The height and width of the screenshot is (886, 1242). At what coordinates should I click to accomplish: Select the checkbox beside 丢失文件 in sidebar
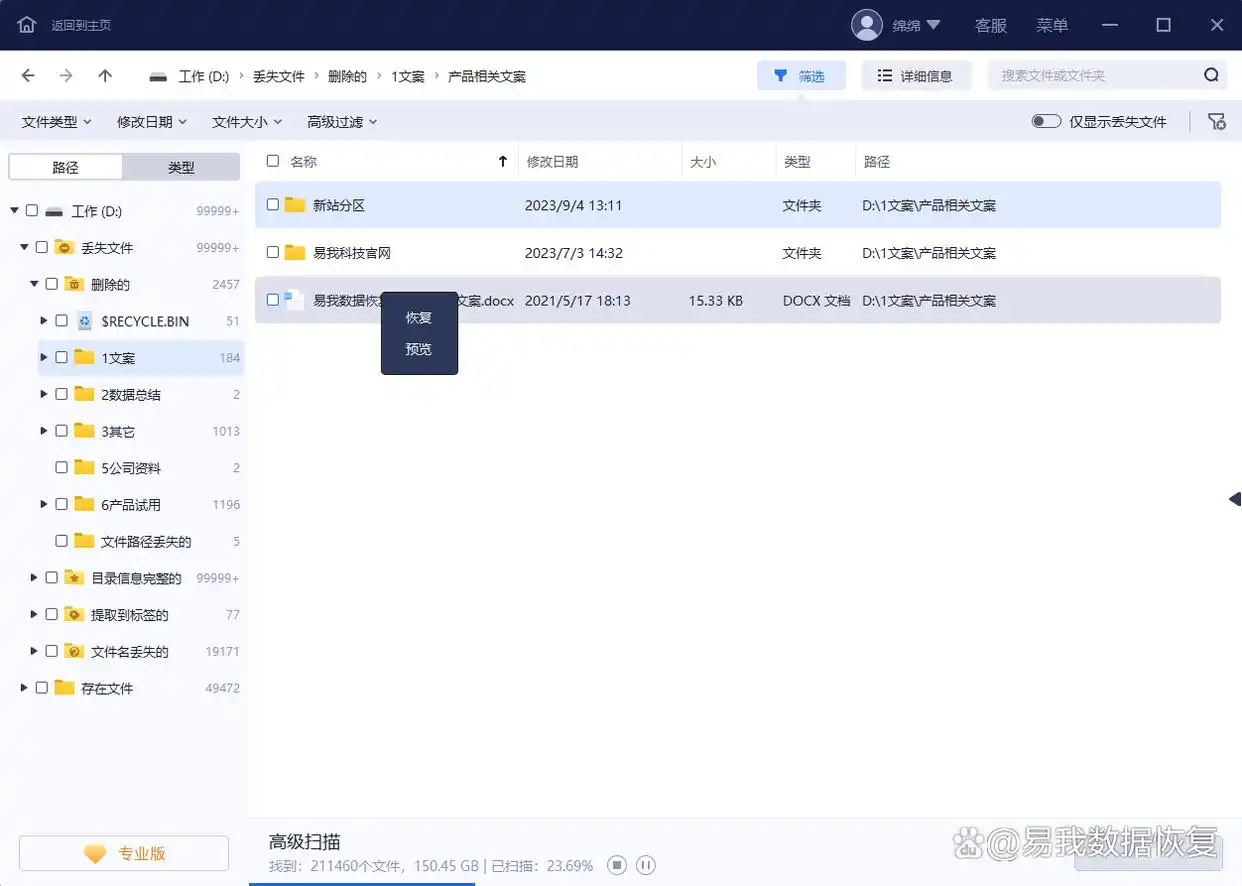pyautogui.click(x=44, y=247)
